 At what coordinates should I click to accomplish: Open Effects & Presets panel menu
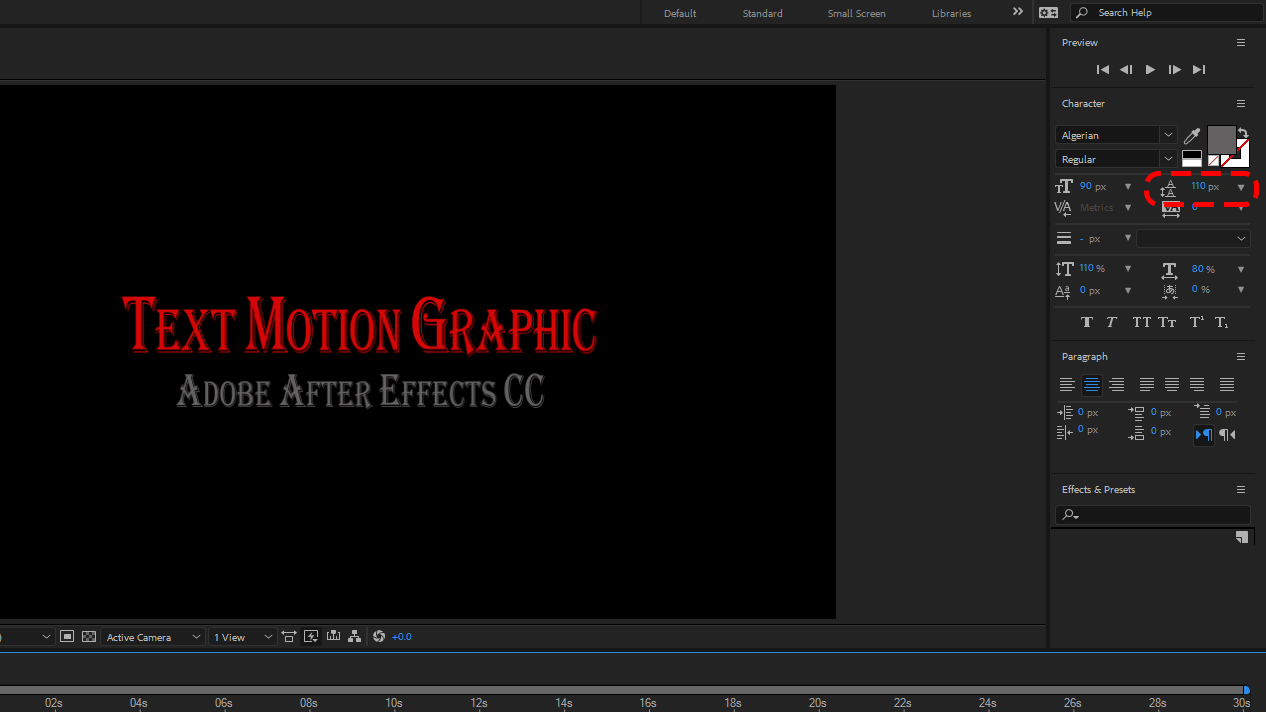click(x=1241, y=490)
